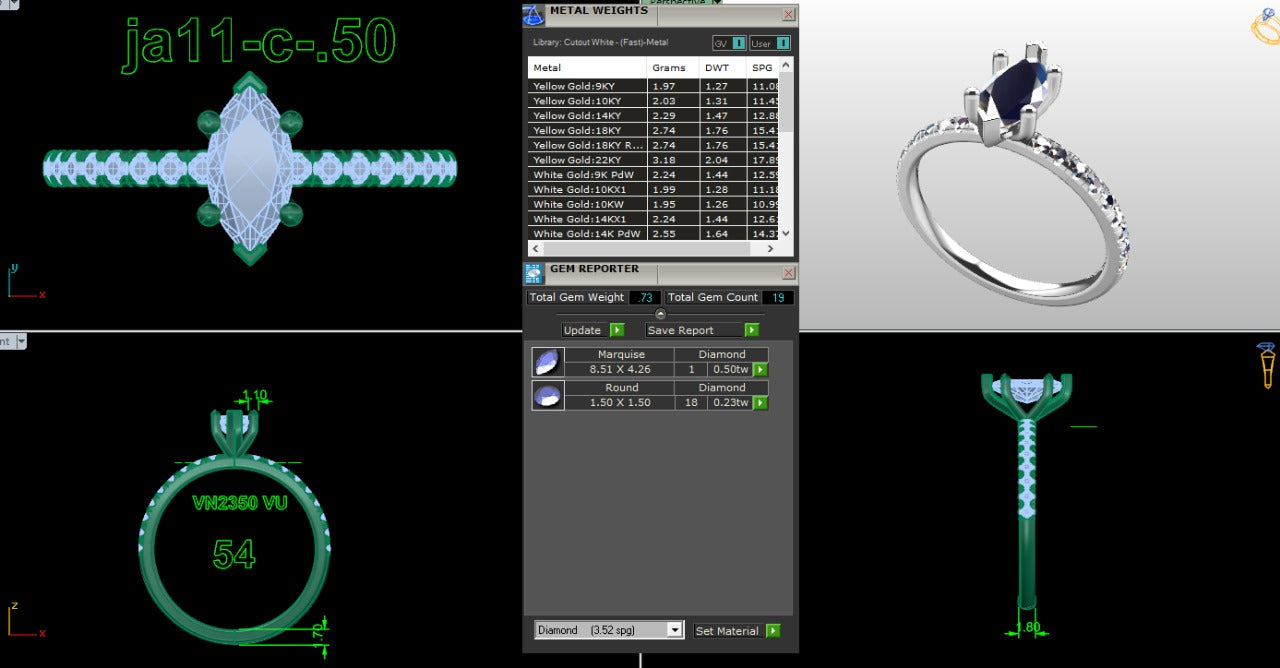Click the ja11-c-.50 label in top view
Viewport: 1280px width, 668px height.
(x=259, y=42)
